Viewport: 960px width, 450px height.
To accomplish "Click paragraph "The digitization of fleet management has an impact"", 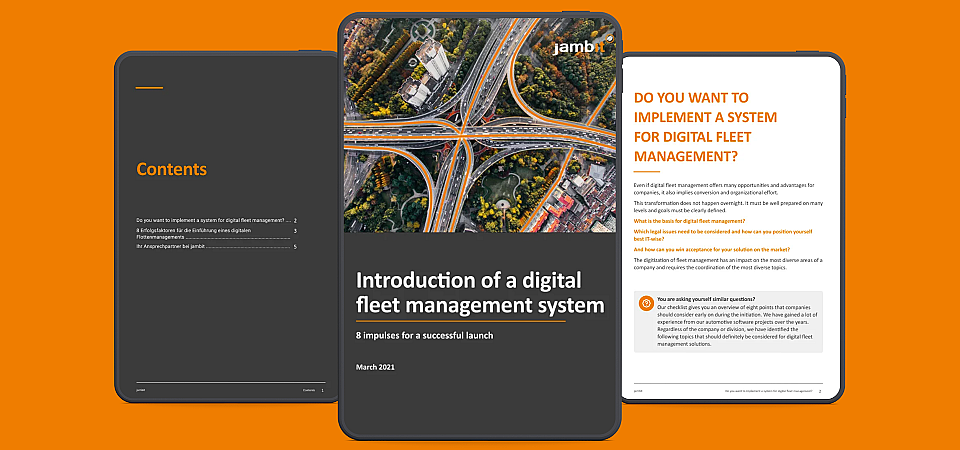I will (x=728, y=263).
